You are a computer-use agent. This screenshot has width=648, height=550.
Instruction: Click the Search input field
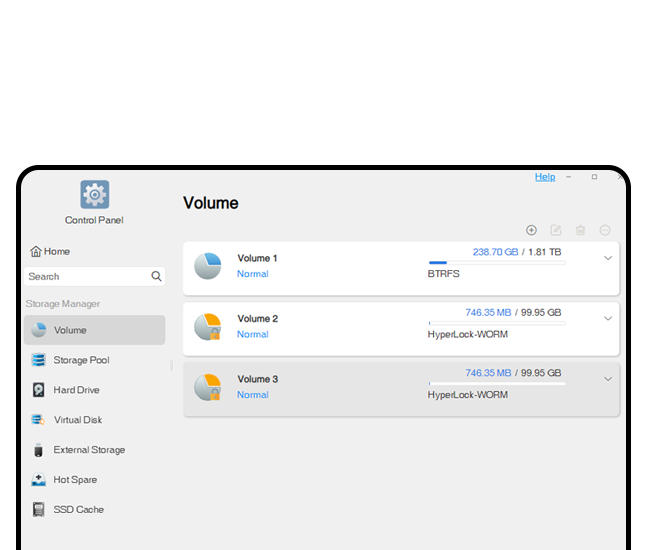click(x=85, y=276)
